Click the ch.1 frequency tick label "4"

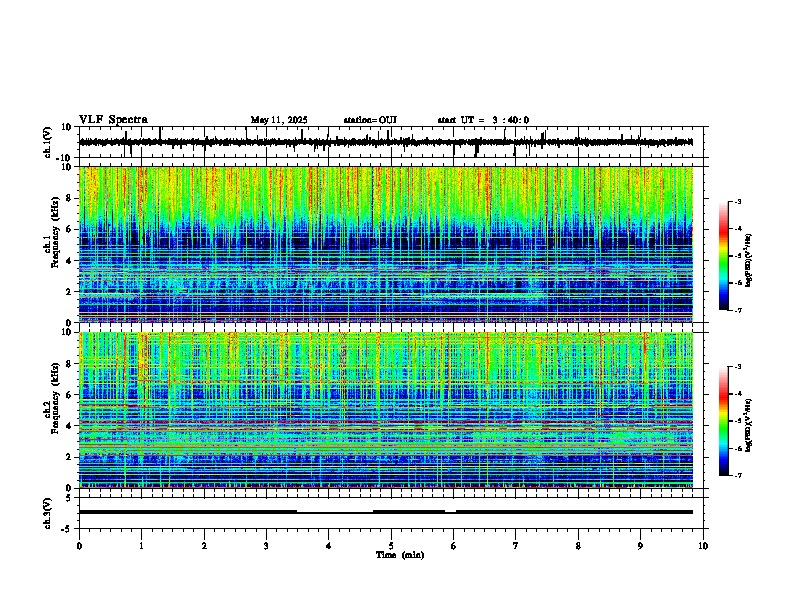click(70, 261)
